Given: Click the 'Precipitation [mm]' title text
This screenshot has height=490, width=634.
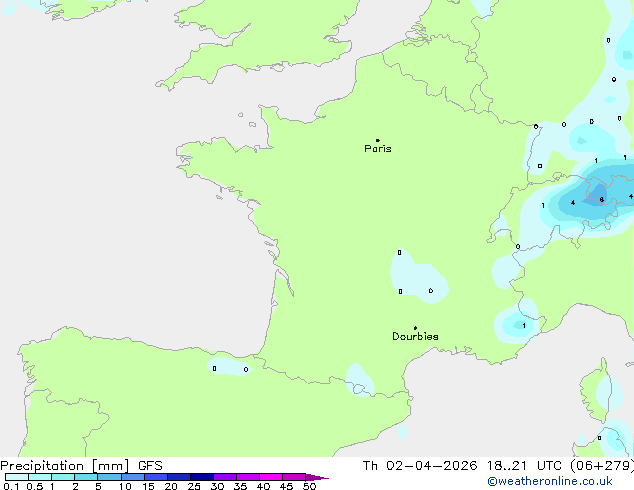Looking at the screenshot, I should (65, 466).
